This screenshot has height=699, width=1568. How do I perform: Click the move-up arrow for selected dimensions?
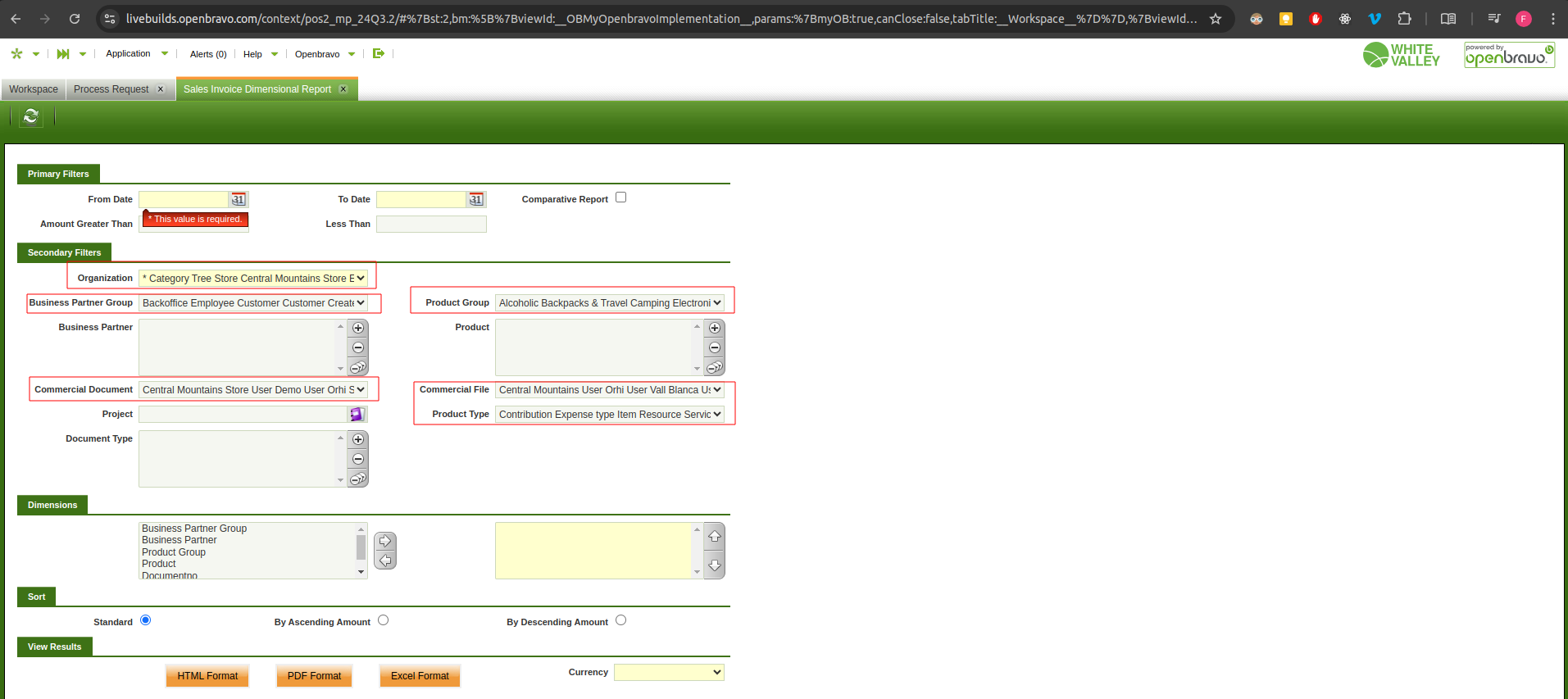(715, 536)
